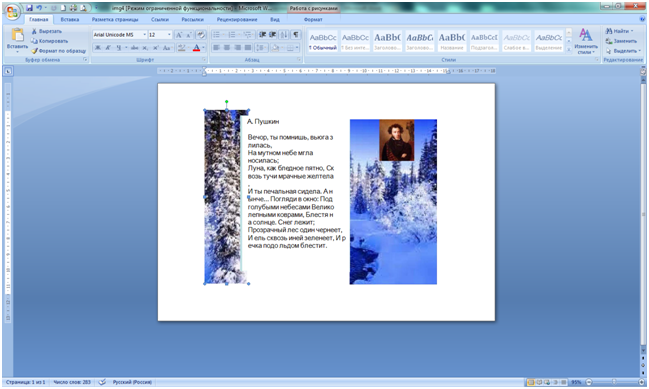This screenshot has height=389, width=649.
Task: Apply Формат по образцу painter
Action: click(58, 51)
